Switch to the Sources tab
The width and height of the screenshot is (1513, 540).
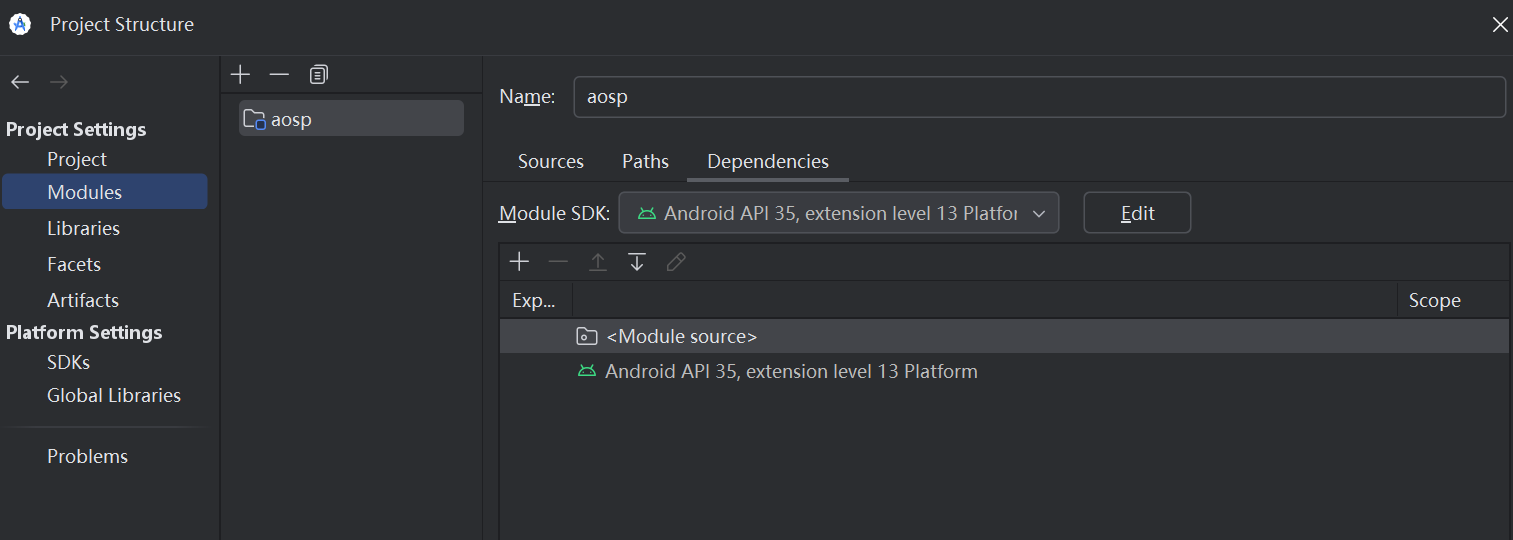551,161
